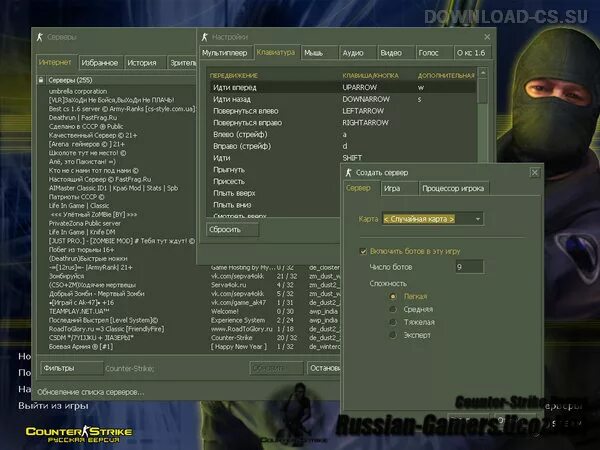Open the Зрители tab in Серверы

[182, 63]
